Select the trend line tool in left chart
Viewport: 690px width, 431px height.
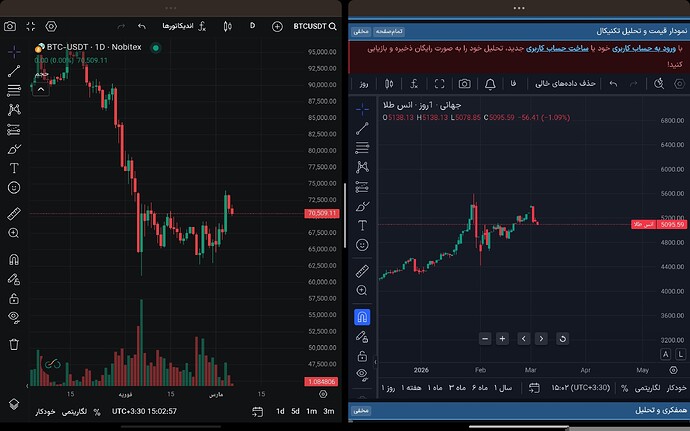coord(14,71)
